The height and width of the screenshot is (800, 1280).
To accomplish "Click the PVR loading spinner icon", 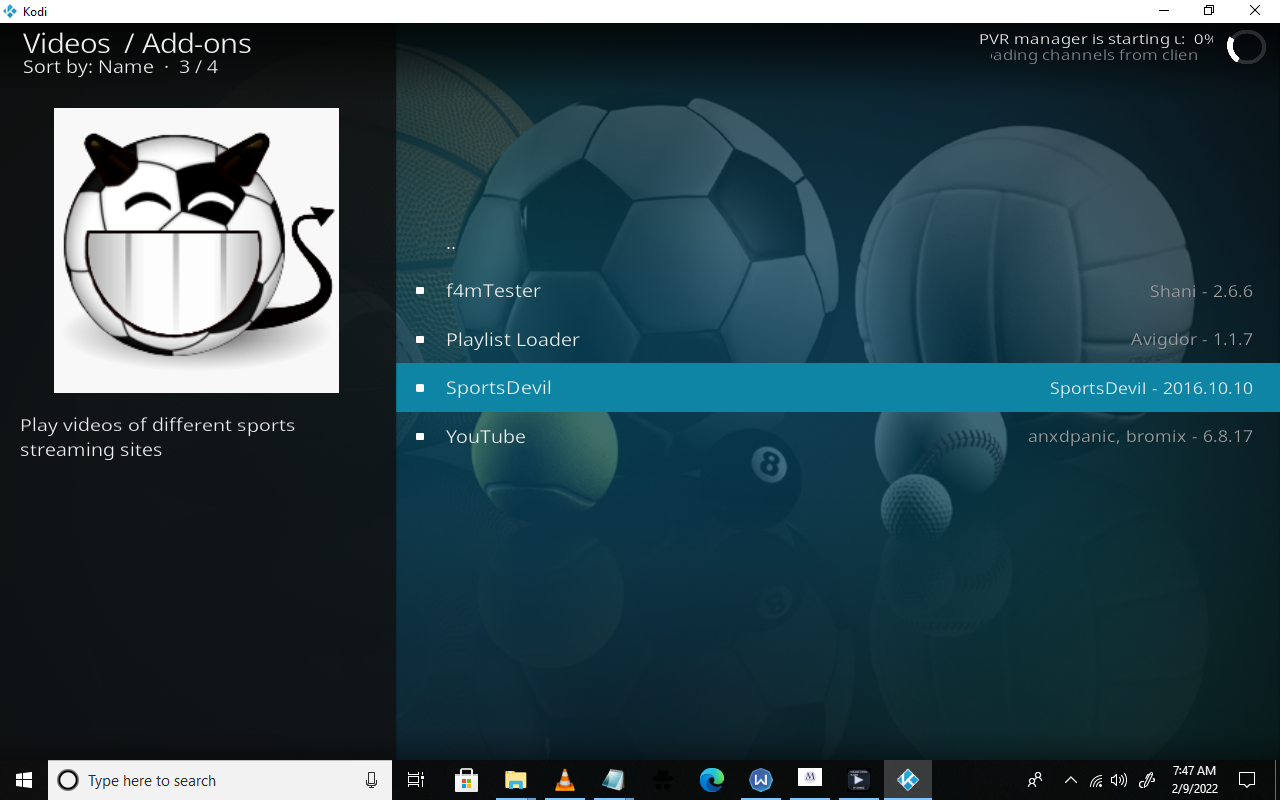I will 1246,47.
